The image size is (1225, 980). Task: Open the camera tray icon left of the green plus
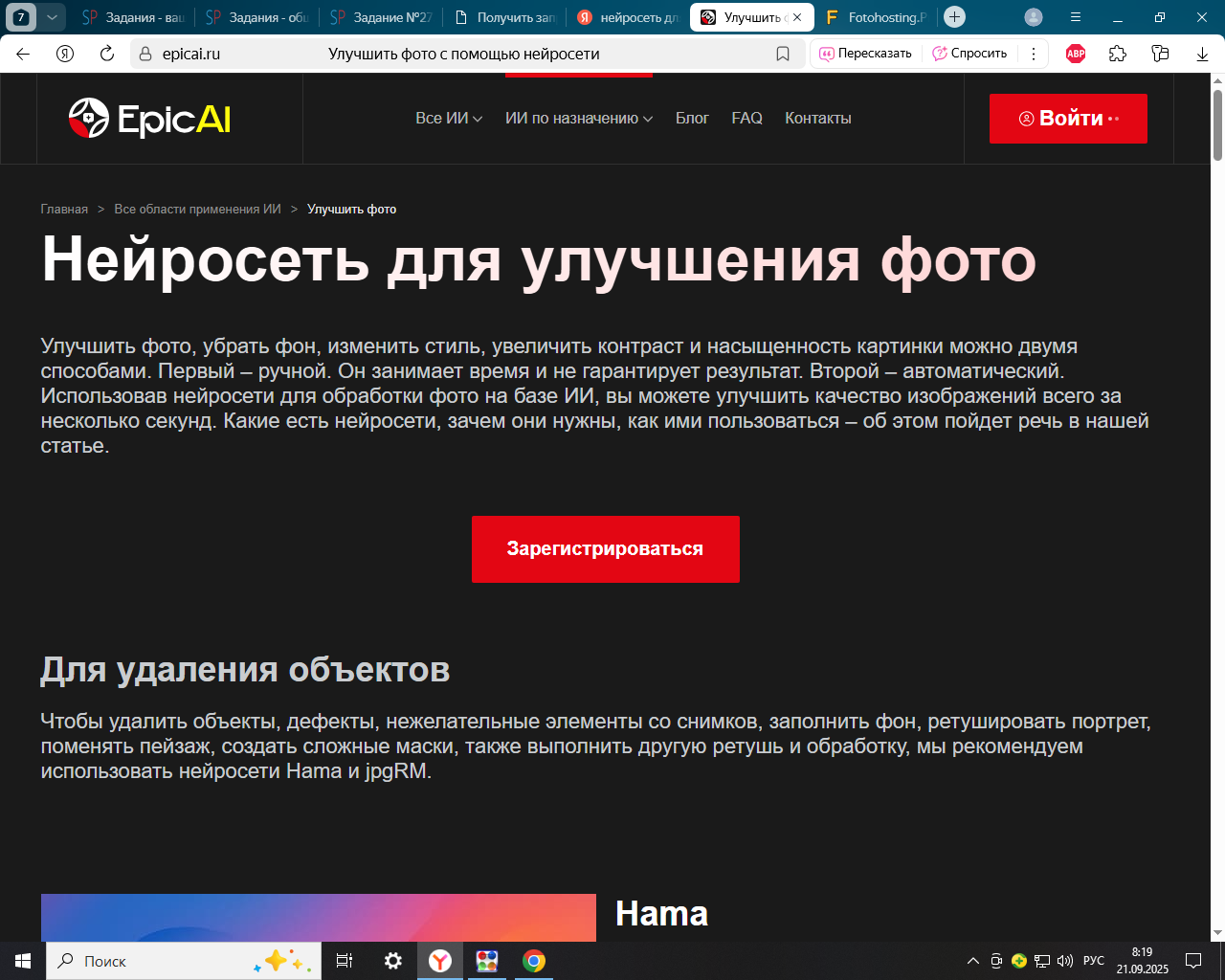click(x=996, y=961)
